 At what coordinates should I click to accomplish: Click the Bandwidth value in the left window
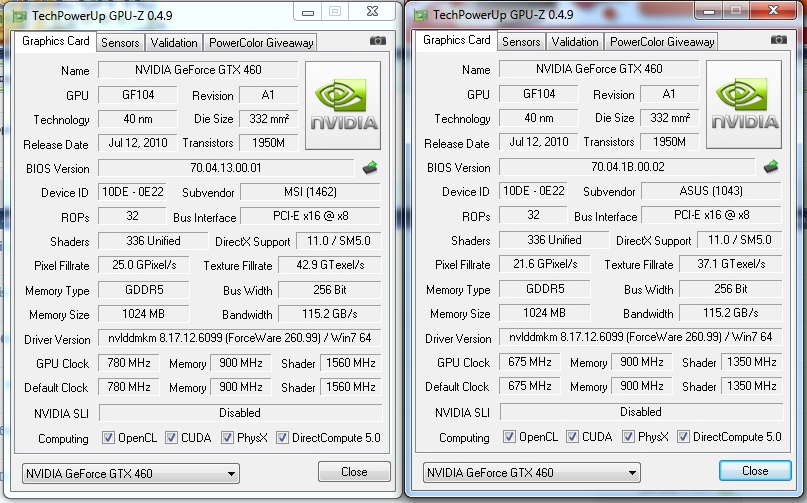tap(330, 314)
